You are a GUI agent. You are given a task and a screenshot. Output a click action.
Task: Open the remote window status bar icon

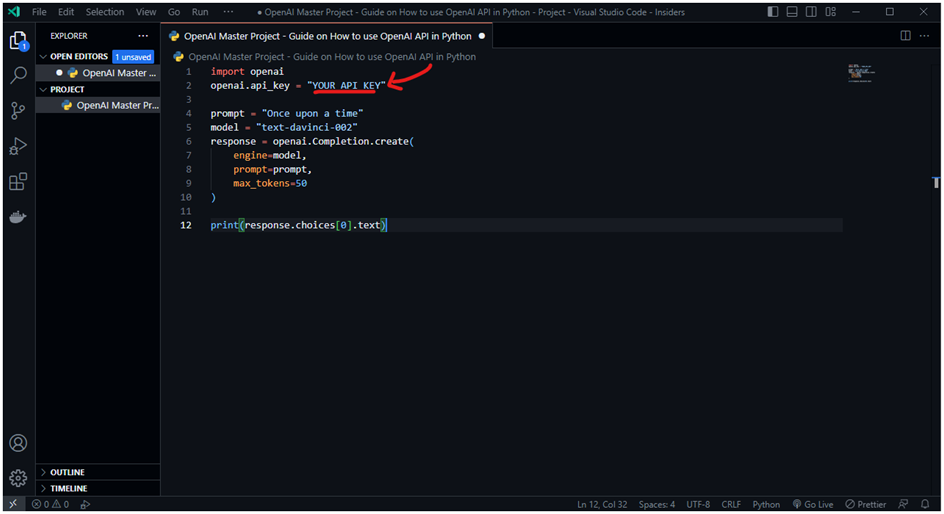13,504
